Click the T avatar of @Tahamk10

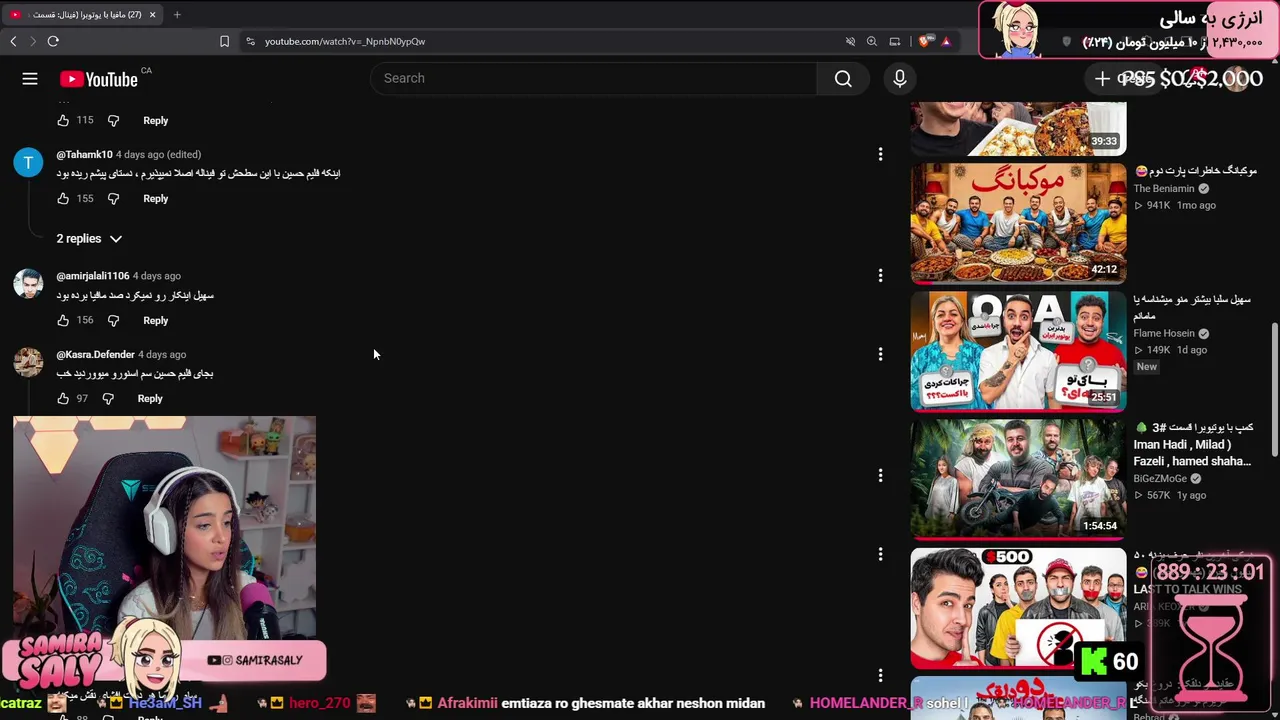pos(28,162)
